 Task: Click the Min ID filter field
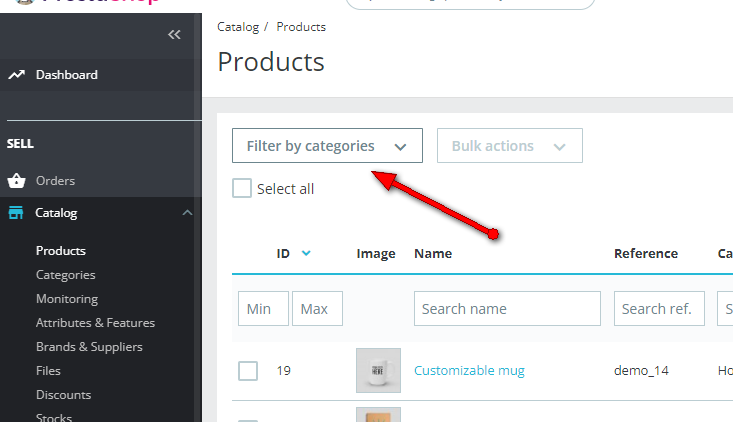point(263,309)
